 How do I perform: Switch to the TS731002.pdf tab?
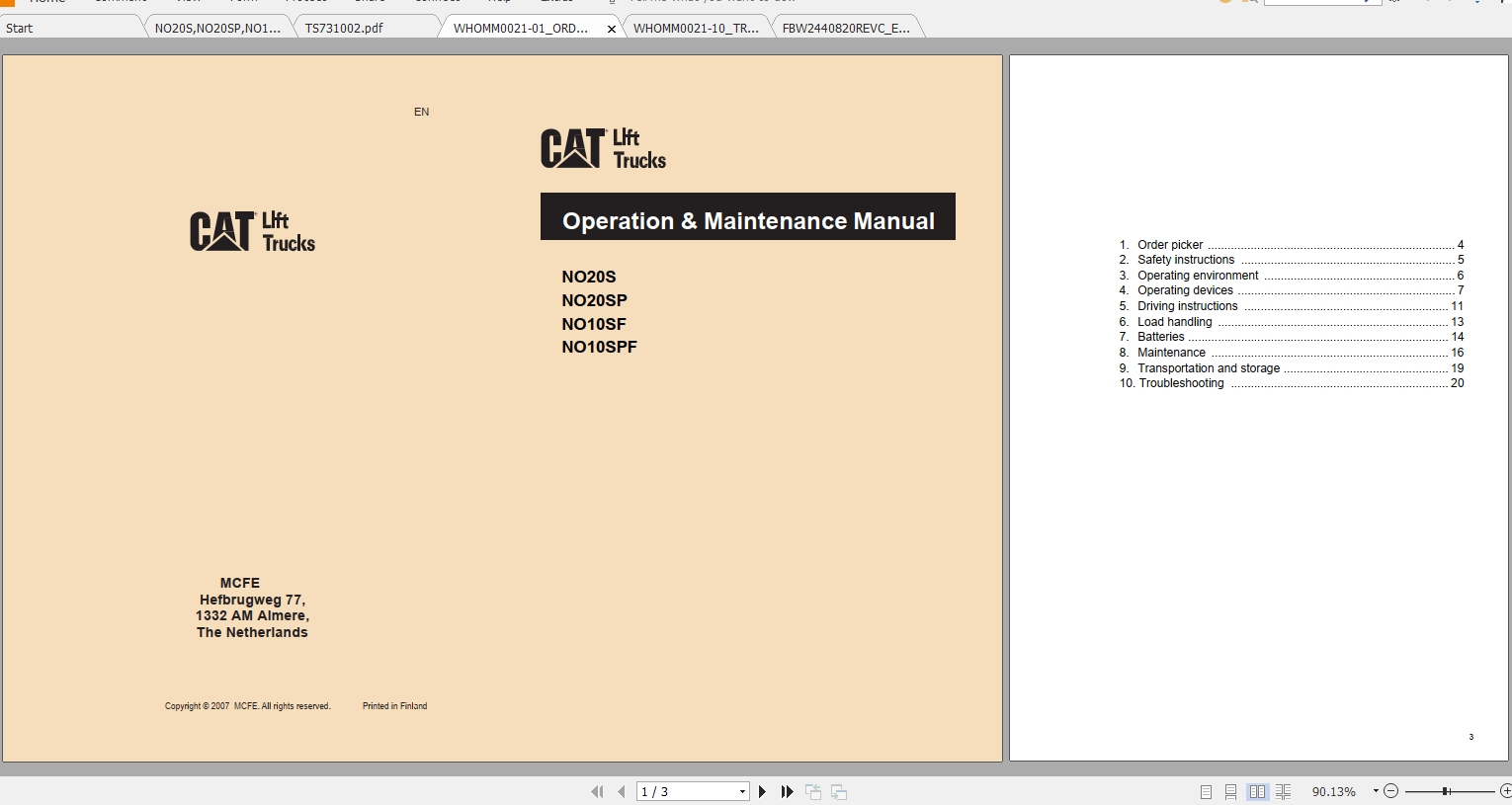click(343, 28)
